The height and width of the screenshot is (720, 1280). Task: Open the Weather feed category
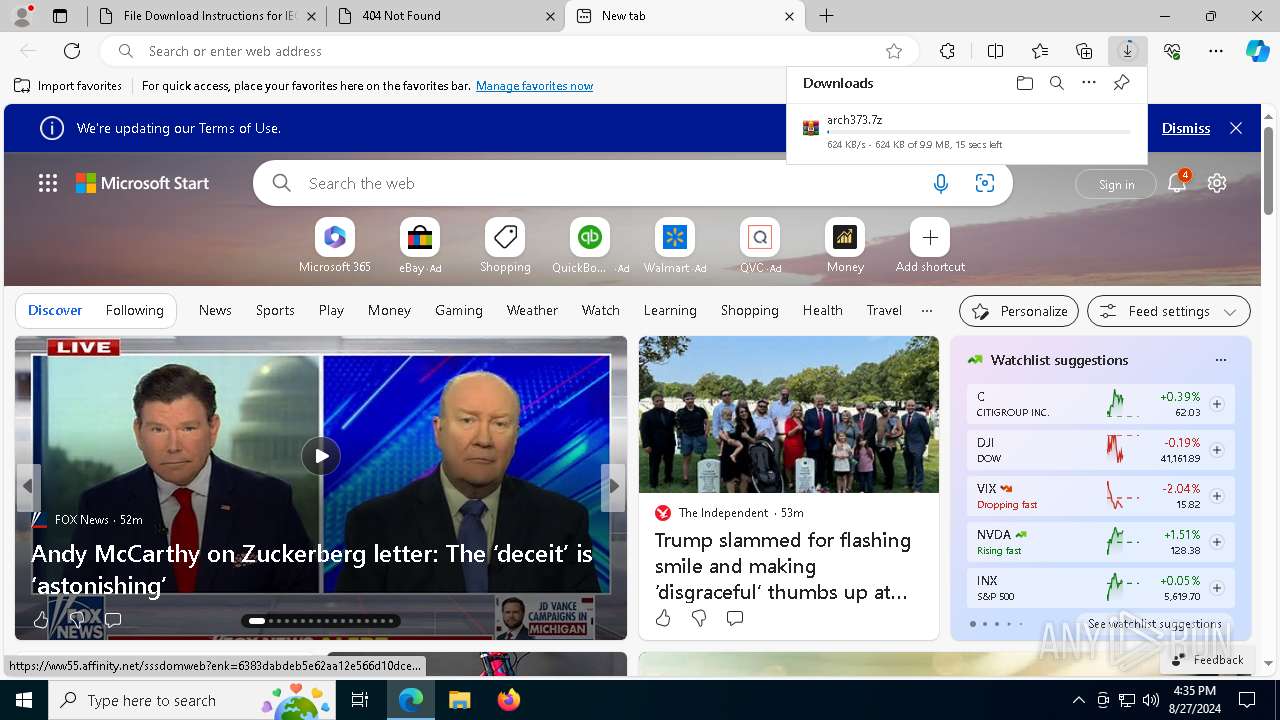click(532, 310)
